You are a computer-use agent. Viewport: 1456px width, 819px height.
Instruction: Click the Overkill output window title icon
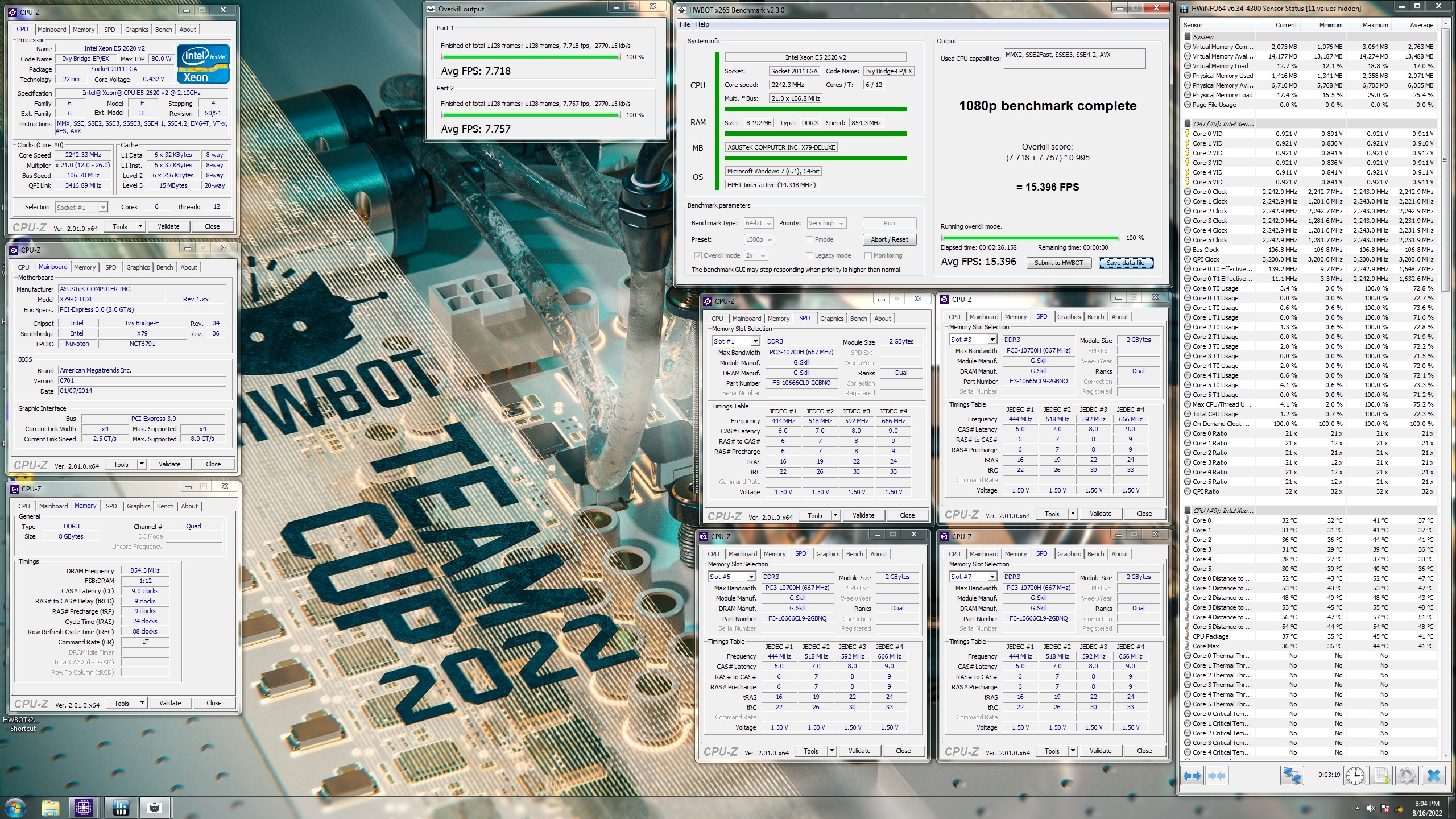(431, 9)
